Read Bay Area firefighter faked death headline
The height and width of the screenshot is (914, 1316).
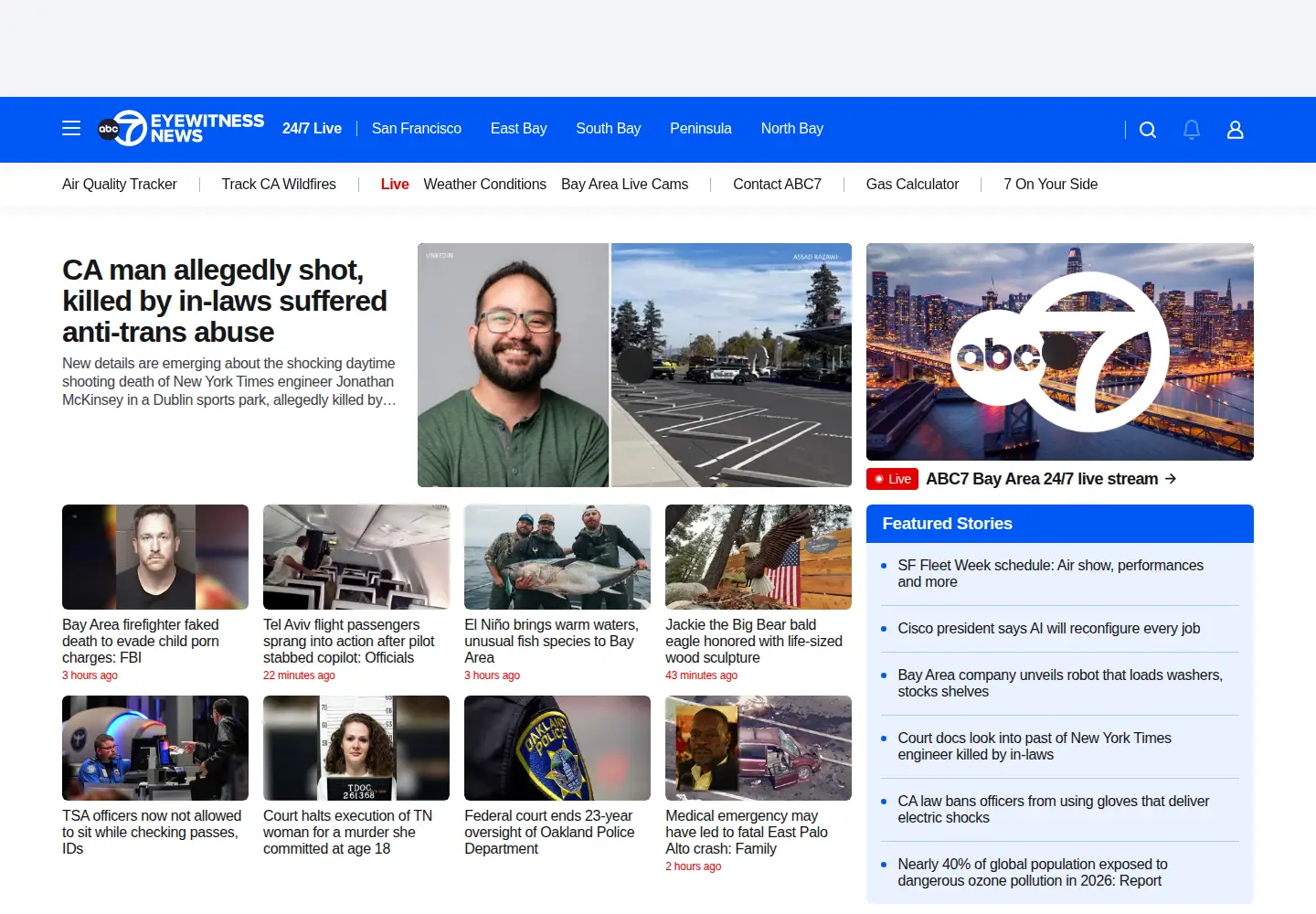(x=142, y=642)
